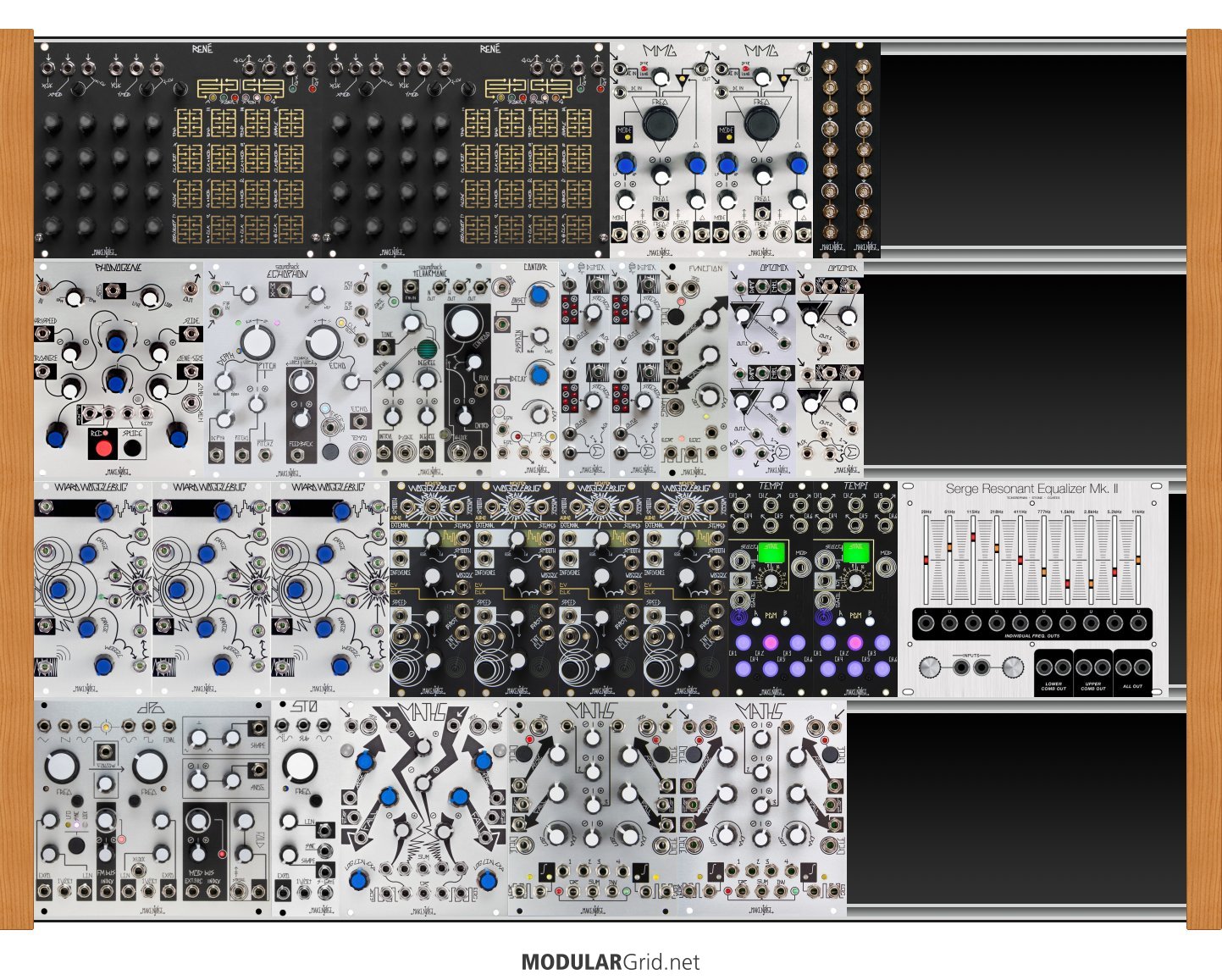Click the output jack below the 11kHz slider
1222x980 pixels.
coord(1138,623)
